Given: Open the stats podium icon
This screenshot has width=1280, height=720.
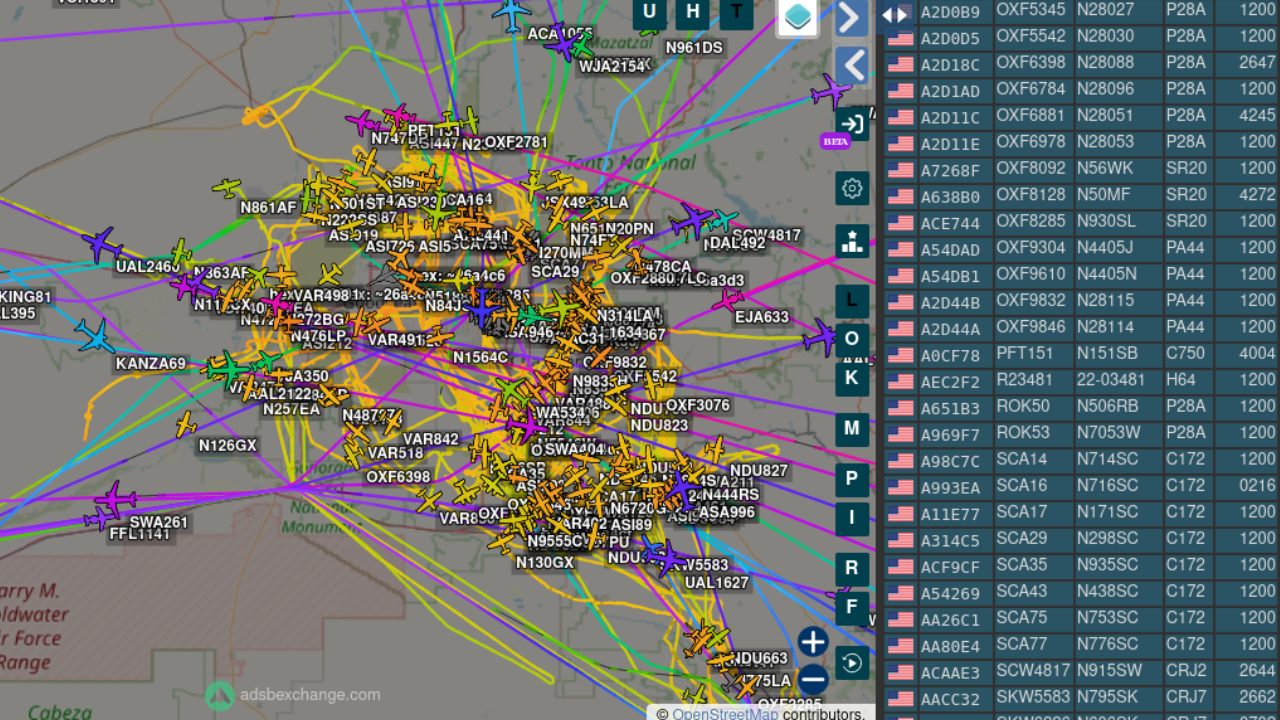Looking at the screenshot, I should 852,241.
